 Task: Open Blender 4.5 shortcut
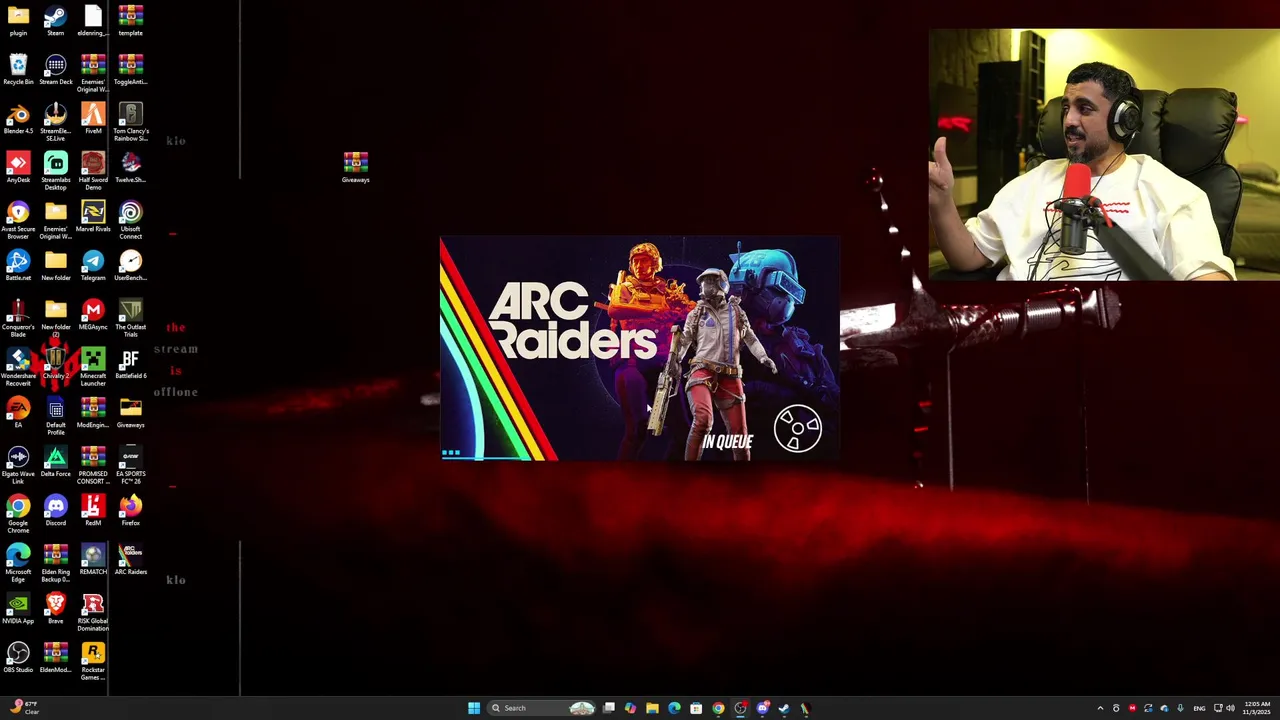click(x=18, y=119)
